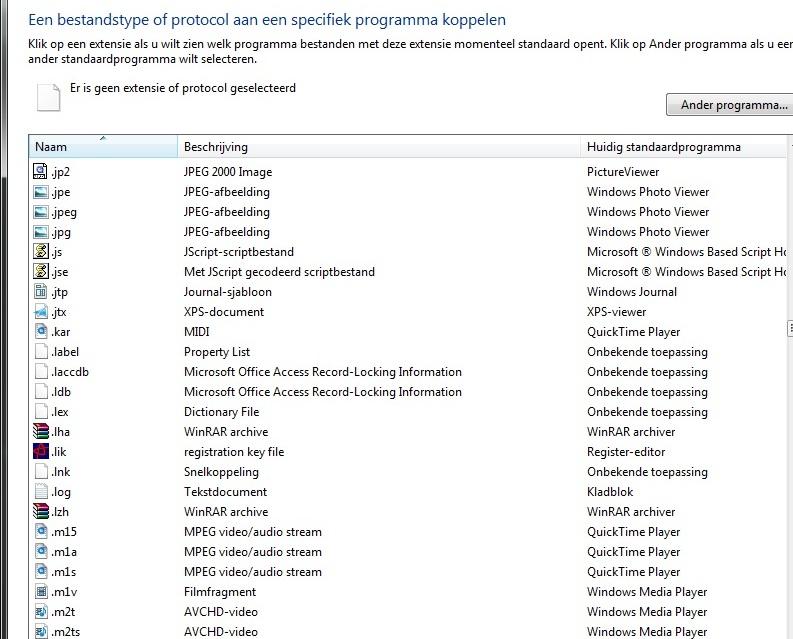Select the .label blank file icon
This screenshot has height=639, width=793.
coord(41,352)
